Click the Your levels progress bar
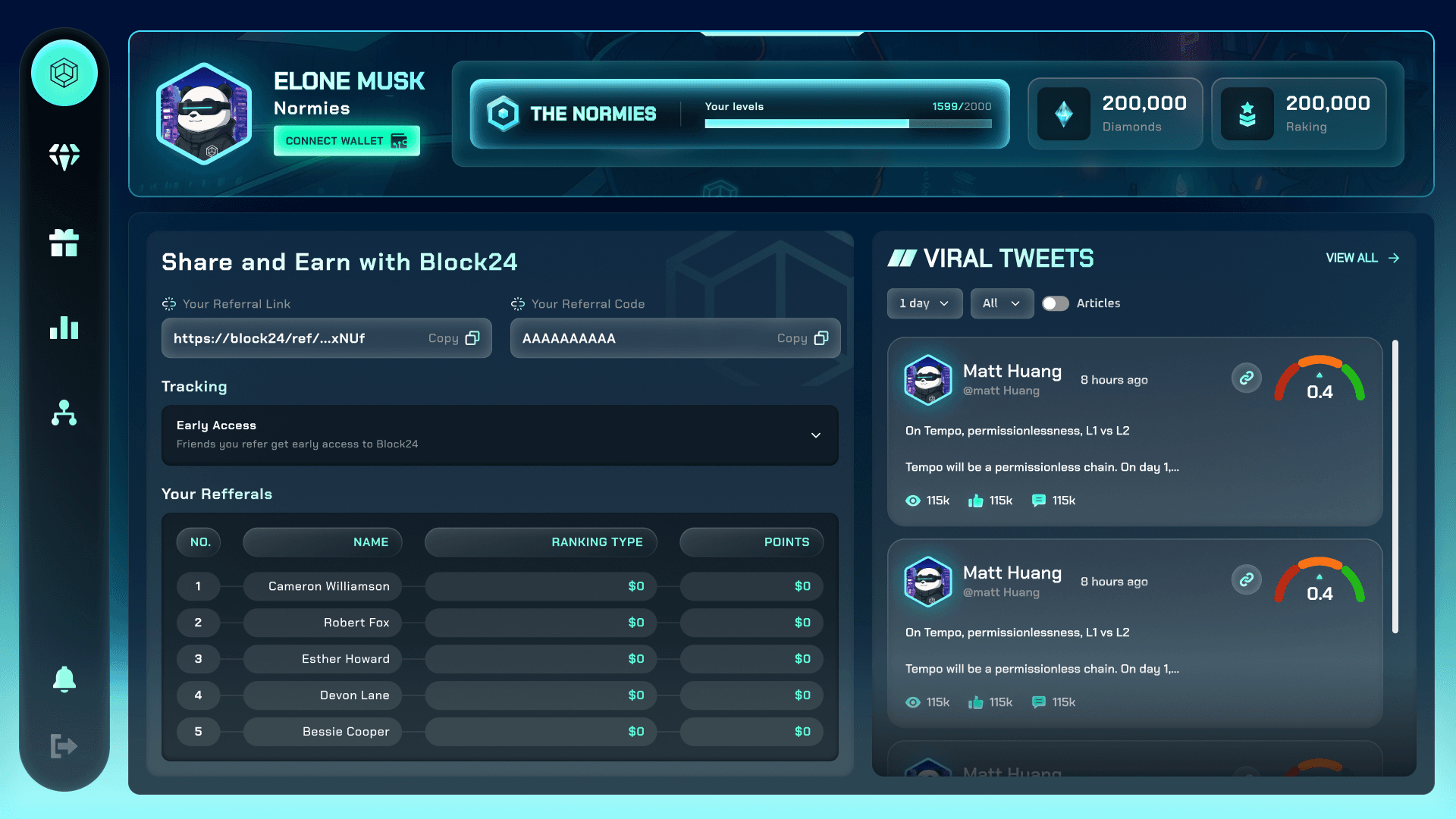The height and width of the screenshot is (819, 1456). (x=848, y=124)
